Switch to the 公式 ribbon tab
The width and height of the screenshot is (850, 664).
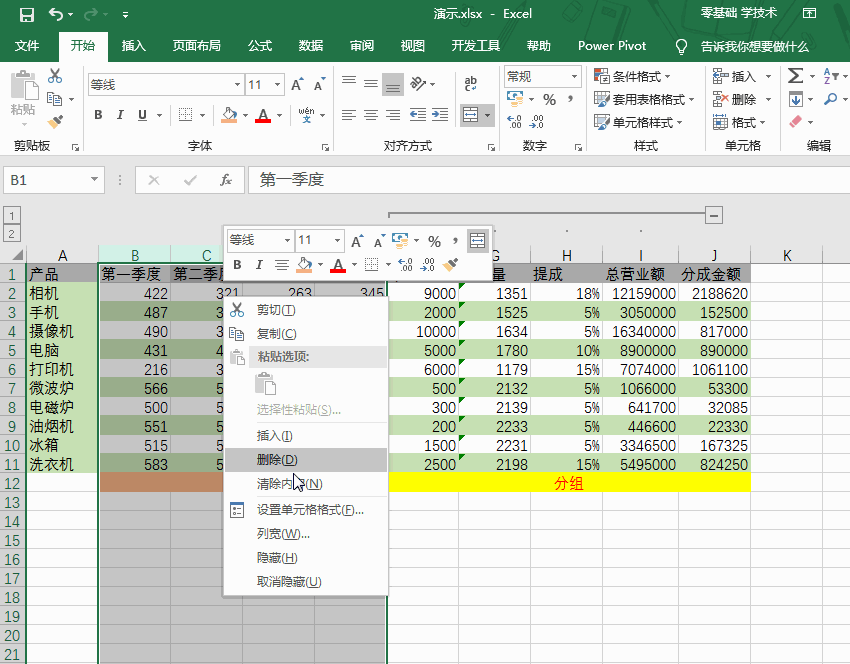click(x=260, y=46)
